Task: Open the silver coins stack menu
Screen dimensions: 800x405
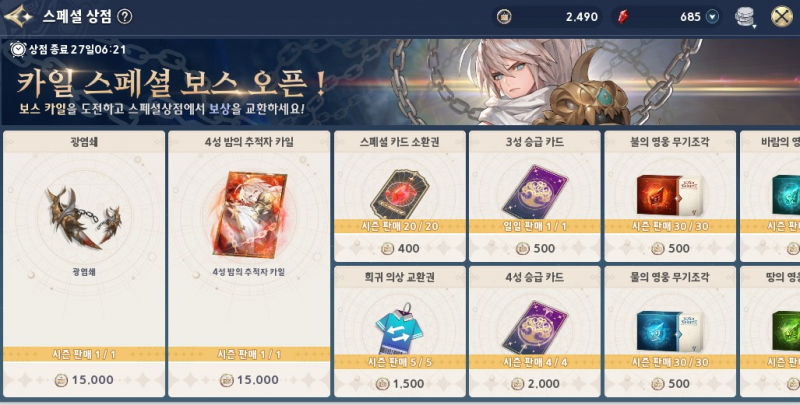Action: pos(745,17)
